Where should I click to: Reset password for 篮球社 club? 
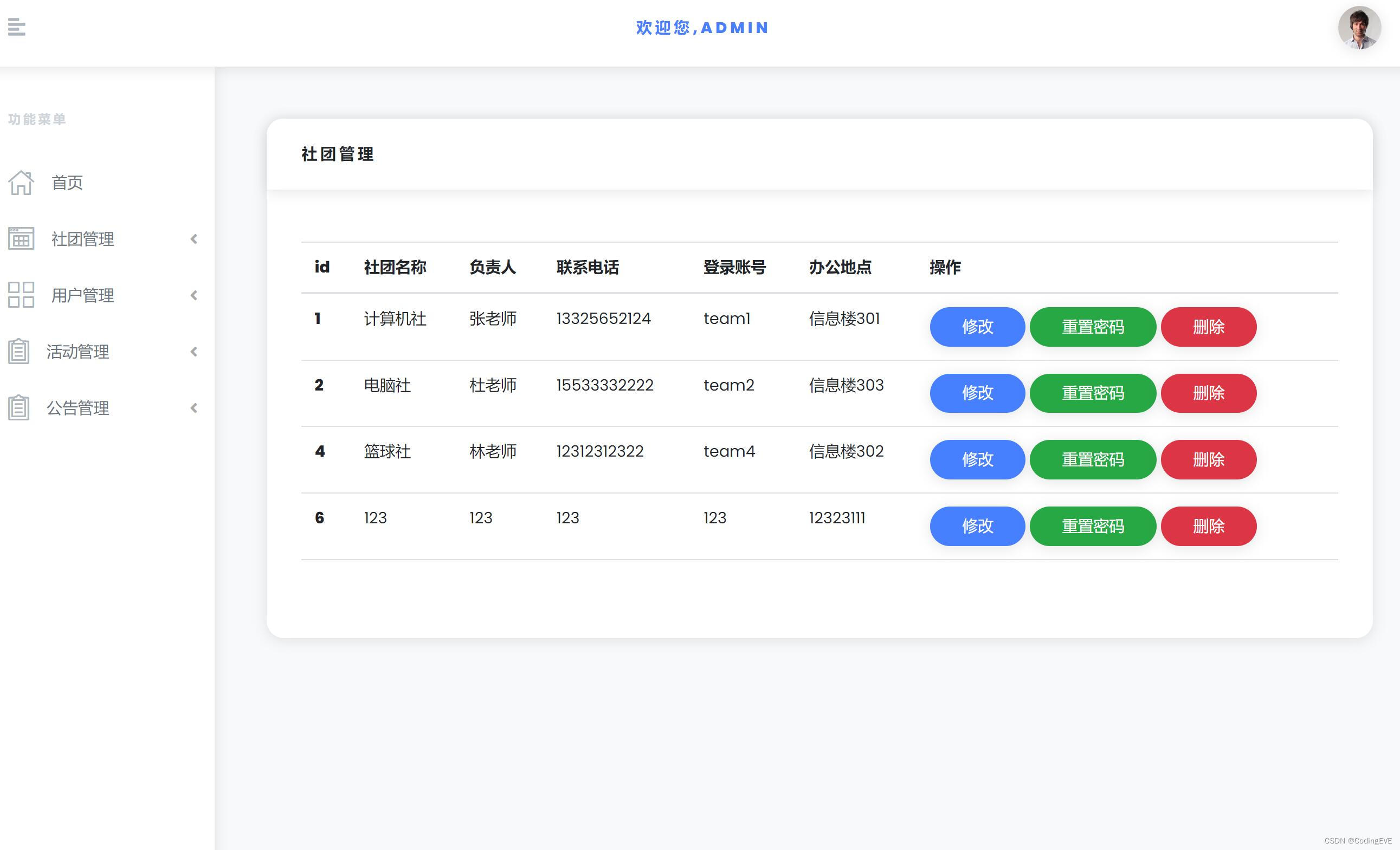(1093, 459)
